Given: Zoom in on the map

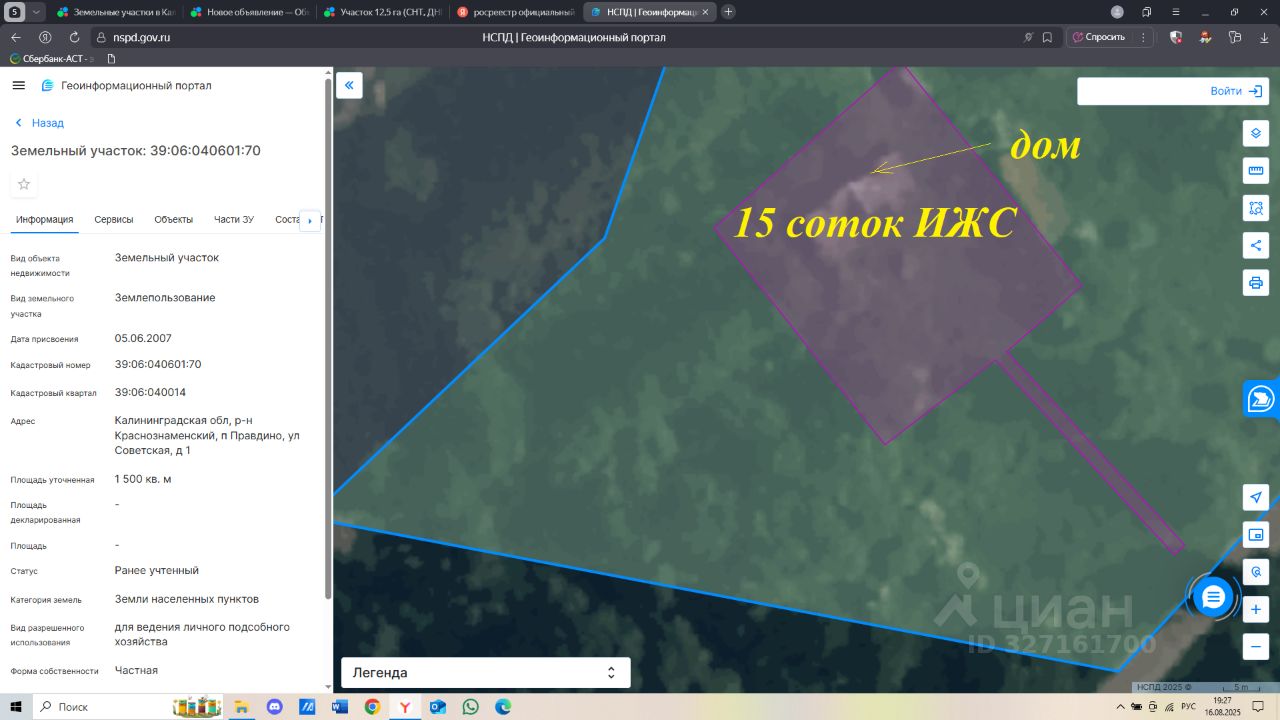Looking at the screenshot, I should 1256,609.
